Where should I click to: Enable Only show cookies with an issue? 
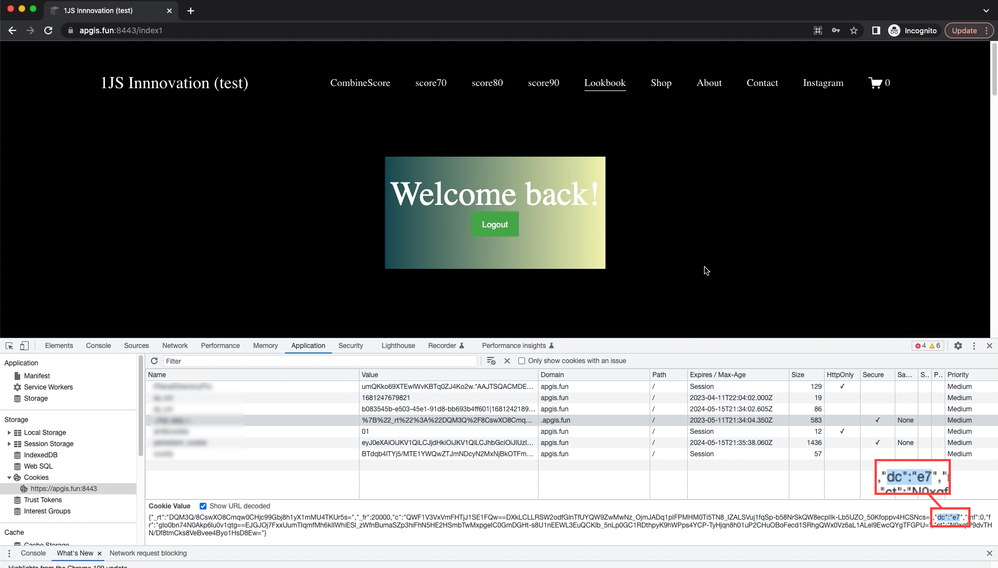click(521, 361)
